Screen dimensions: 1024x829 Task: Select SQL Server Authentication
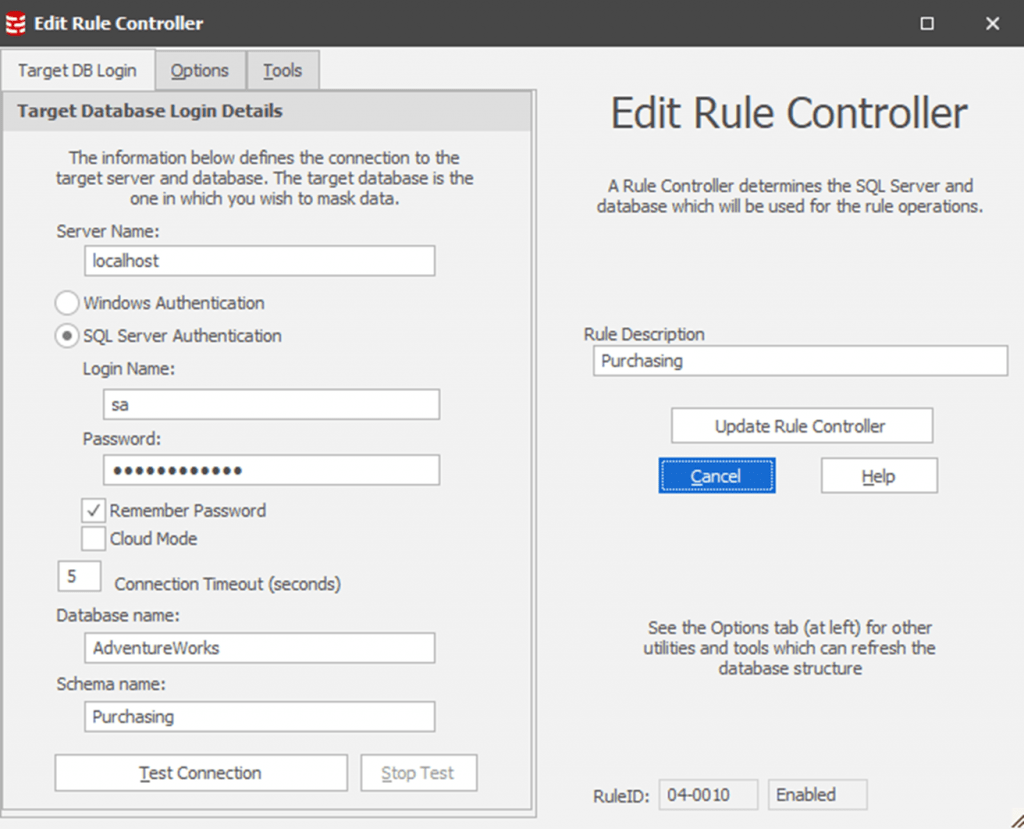point(65,337)
